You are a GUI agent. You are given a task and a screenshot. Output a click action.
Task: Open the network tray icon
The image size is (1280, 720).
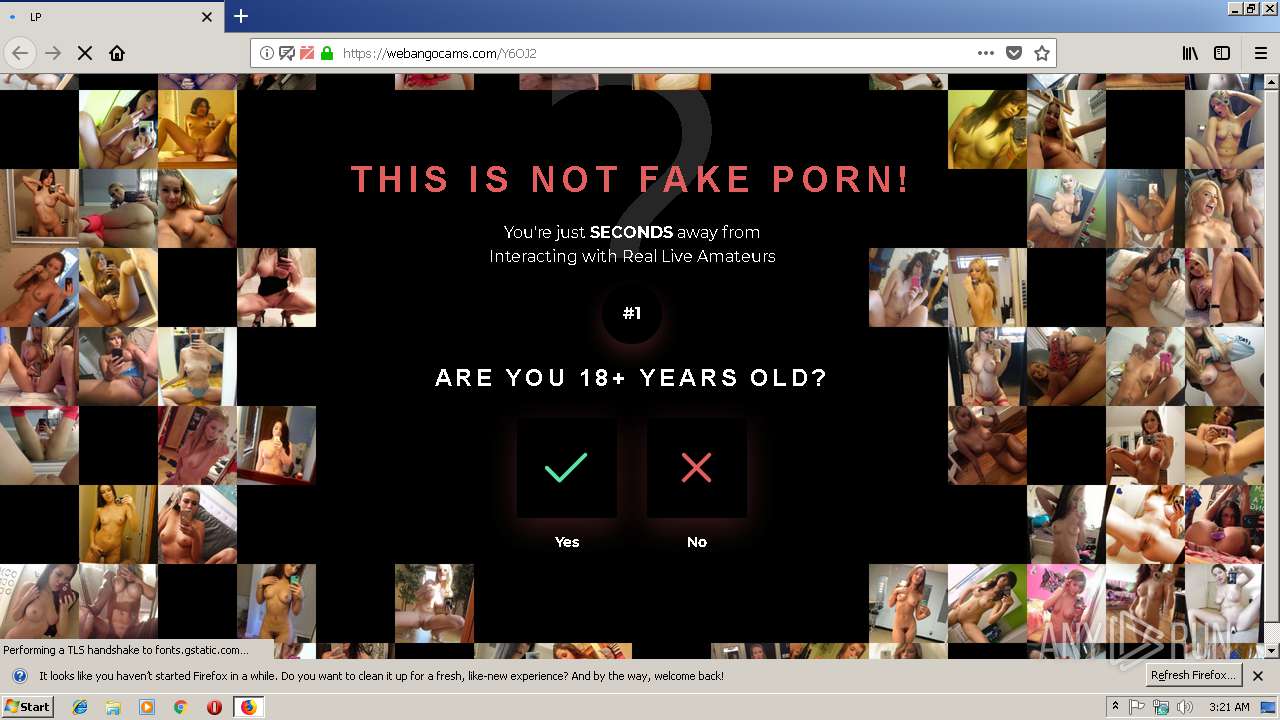[1161, 707]
